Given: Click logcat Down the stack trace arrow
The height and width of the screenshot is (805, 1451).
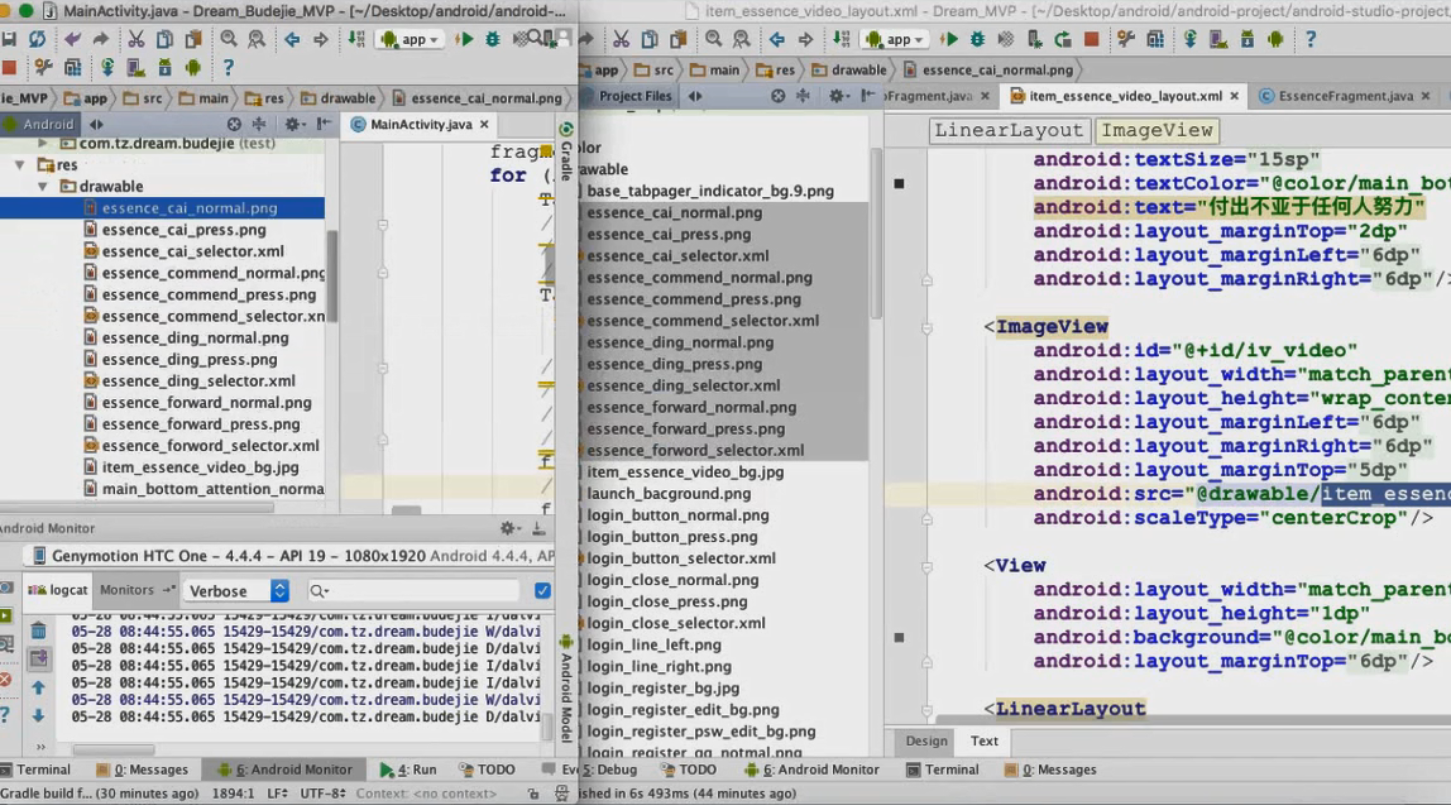Looking at the screenshot, I should (38, 715).
